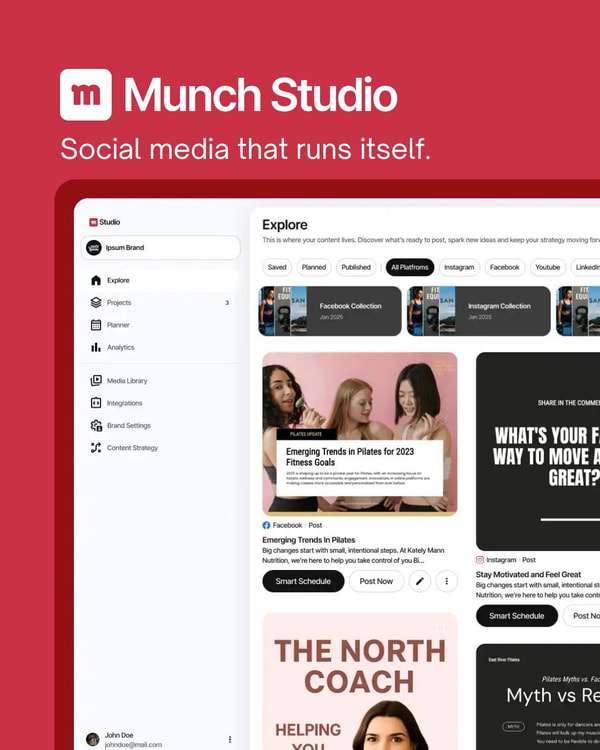The height and width of the screenshot is (750, 600).
Task: Open Content Strategy text label
Action: click(133, 448)
